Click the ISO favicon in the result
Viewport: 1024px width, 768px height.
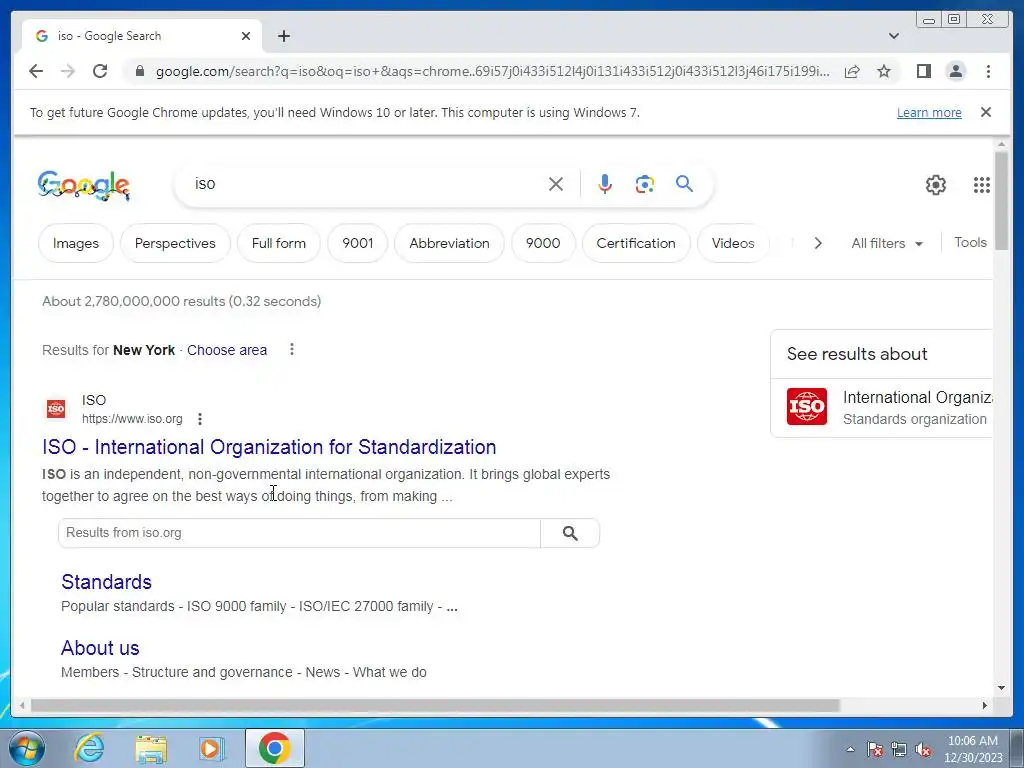(x=56, y=409)
